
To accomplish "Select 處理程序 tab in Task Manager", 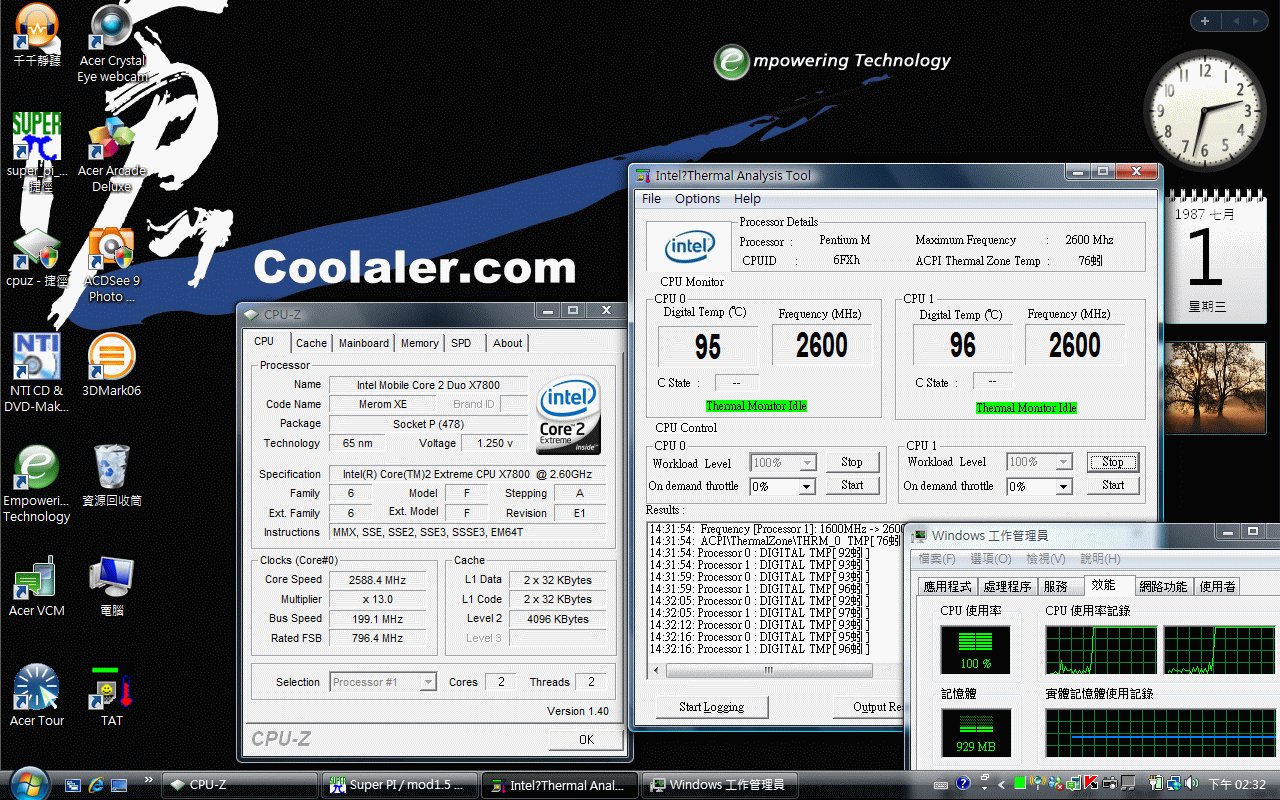I will [x=1007, y=587].
